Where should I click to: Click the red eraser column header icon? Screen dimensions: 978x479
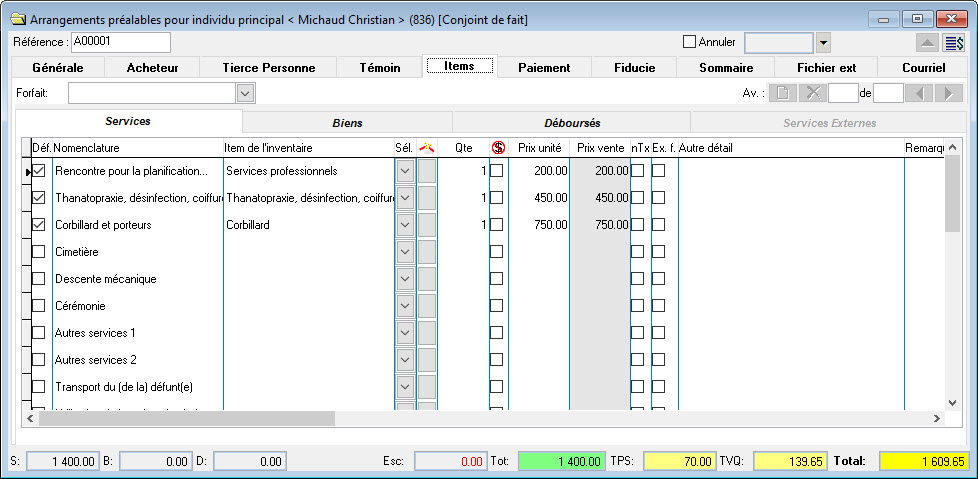427,148
